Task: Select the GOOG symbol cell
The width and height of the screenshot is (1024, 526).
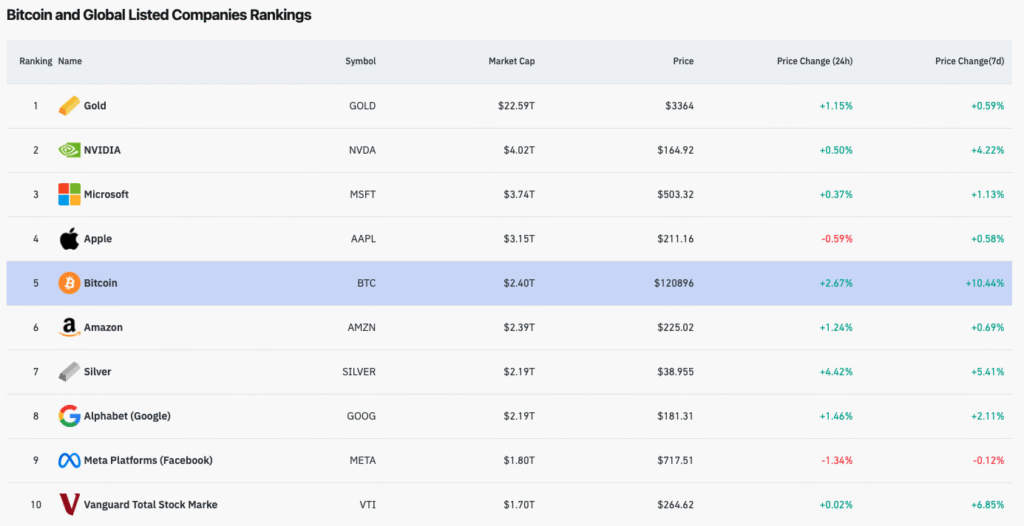Action: (362, 416)
